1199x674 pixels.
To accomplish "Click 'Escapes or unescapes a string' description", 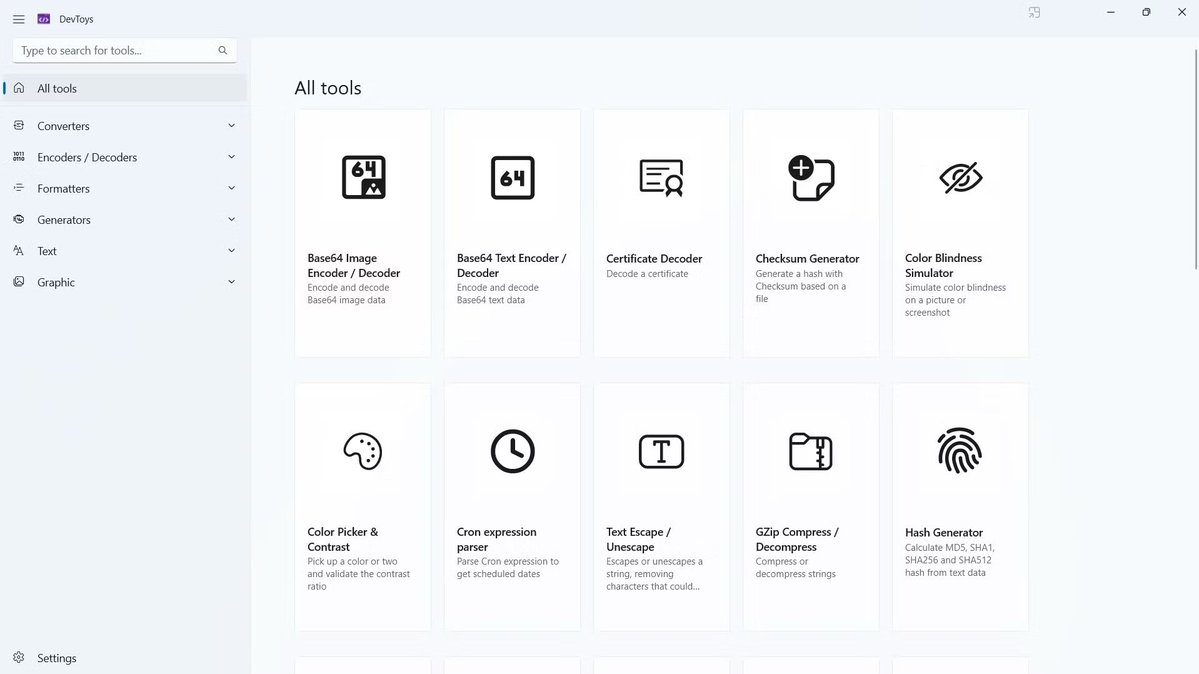I will click(x=655, y=574).
